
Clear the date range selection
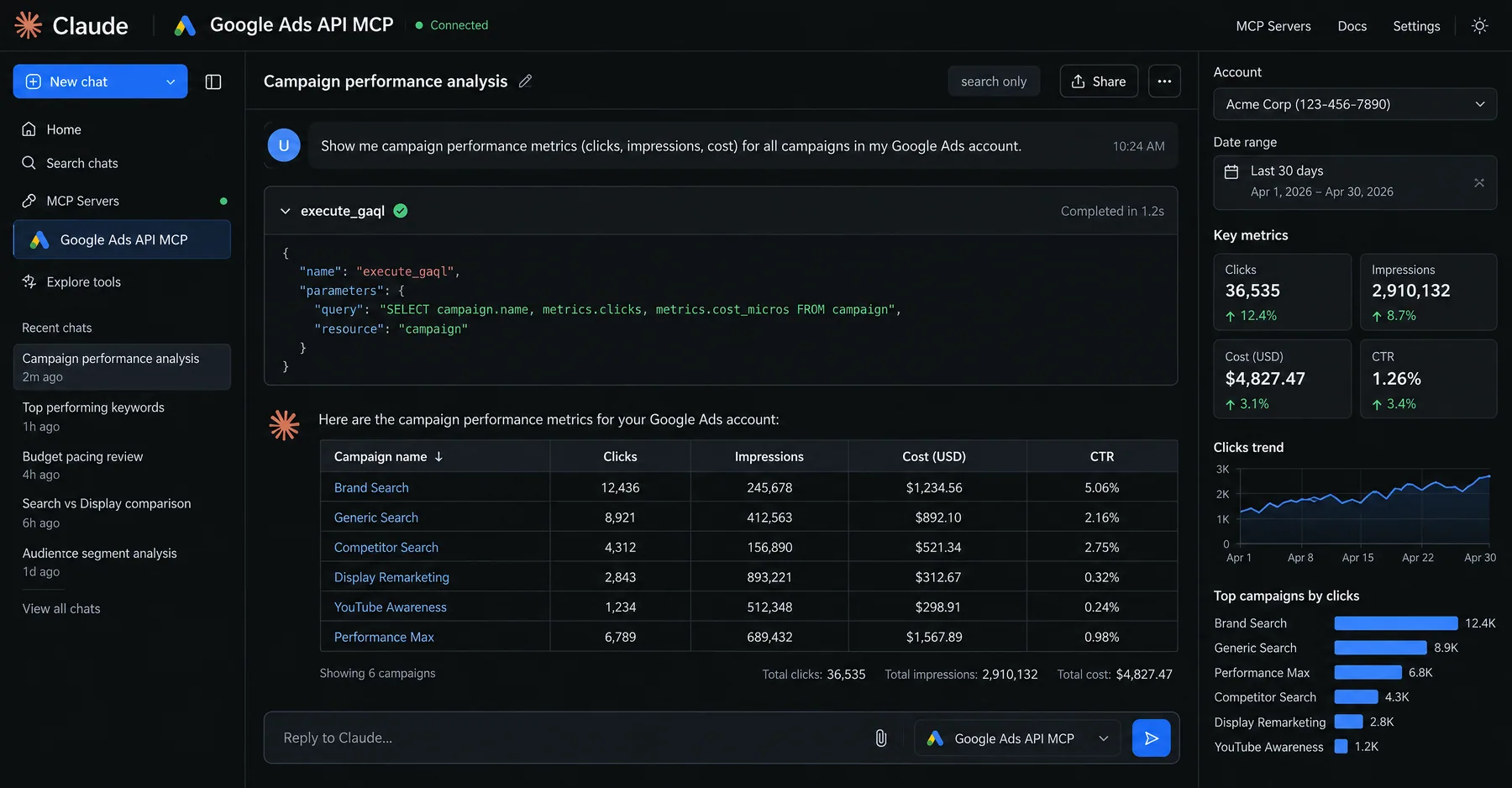(x=1479, y=182)
